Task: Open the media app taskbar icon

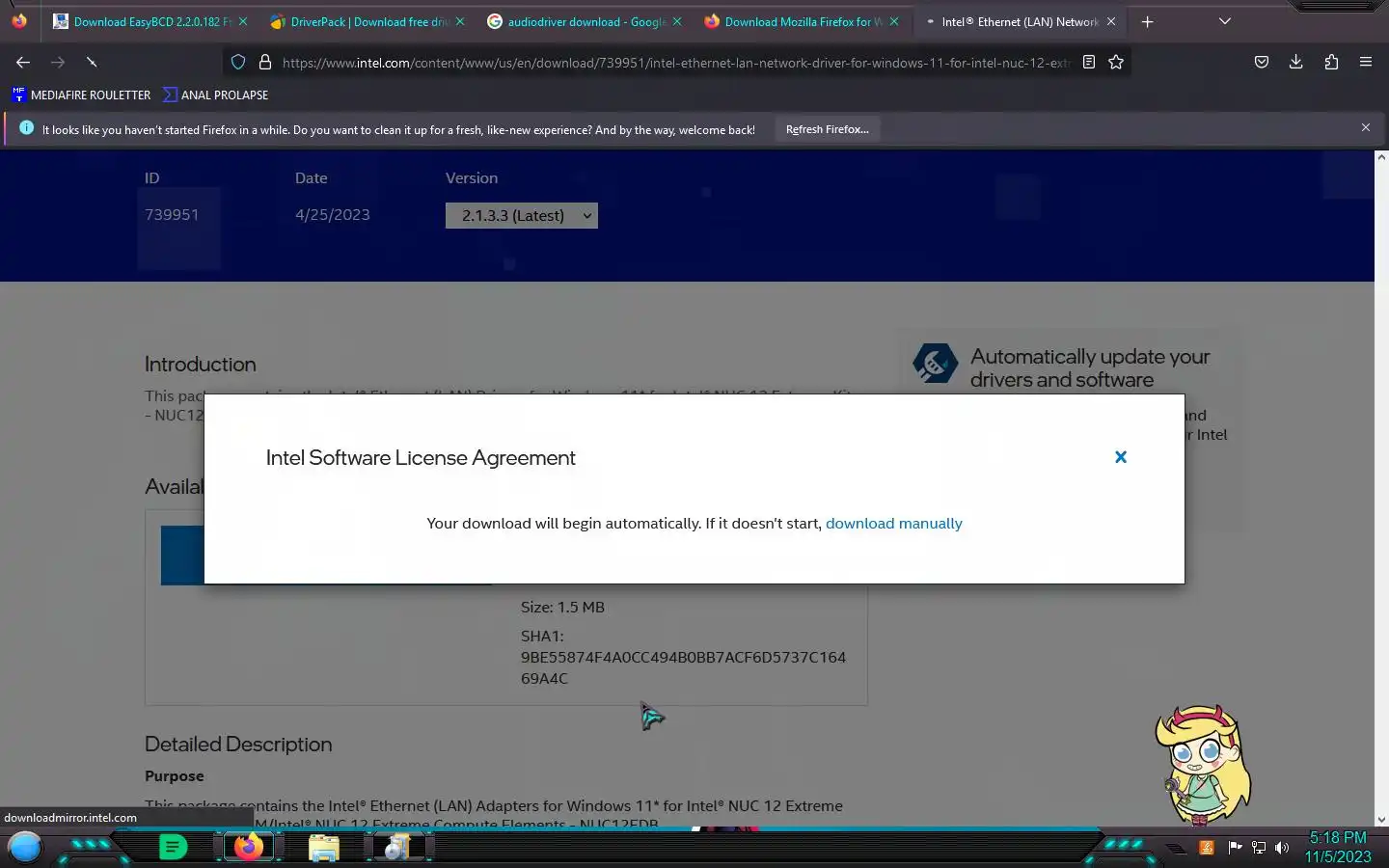Action: (x=397, y=848)
